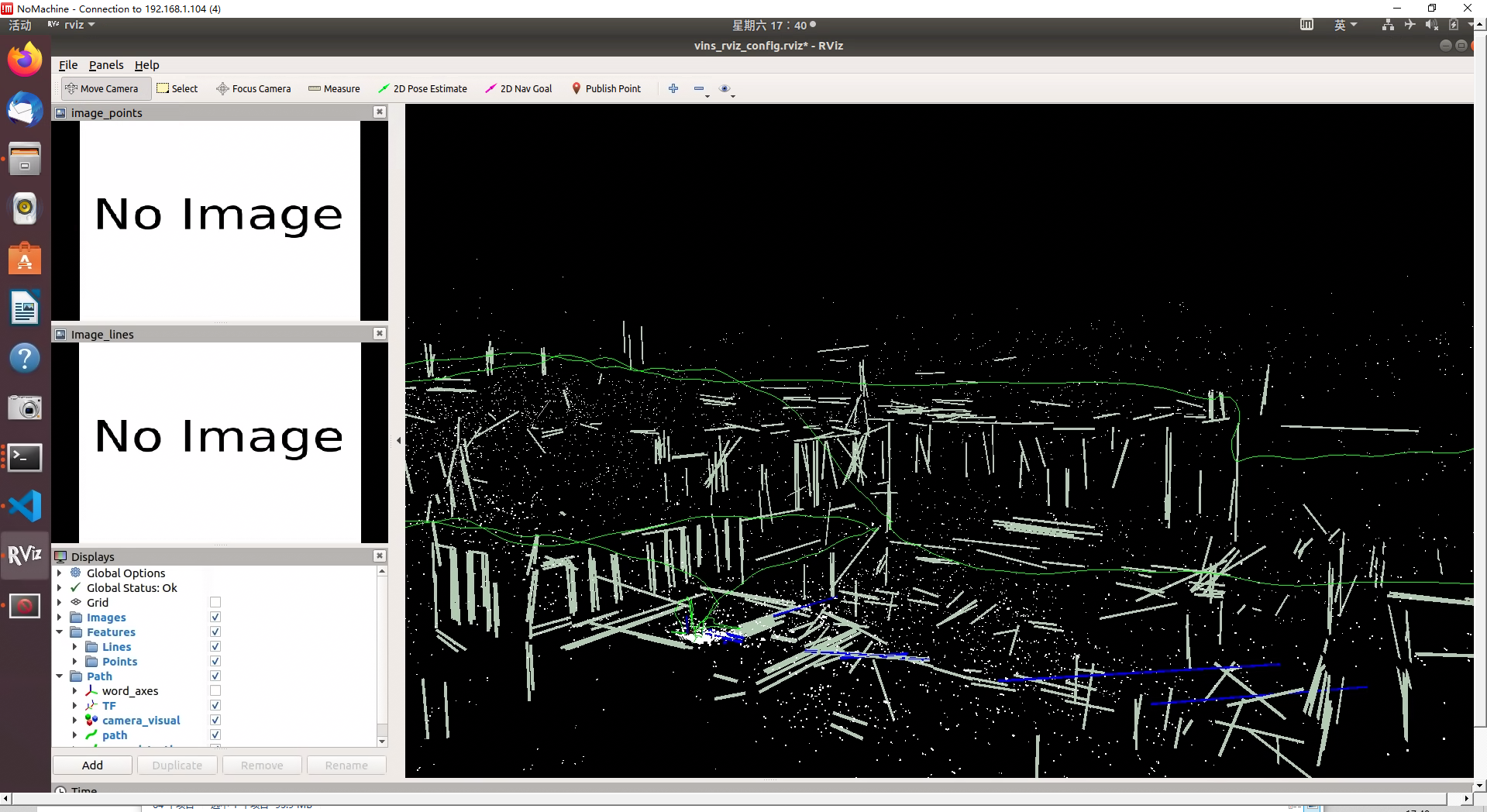This screenshot has height=812, width=1487.
Task: Toggle the Features group checkbox
Action: click(x=215, y=631)
